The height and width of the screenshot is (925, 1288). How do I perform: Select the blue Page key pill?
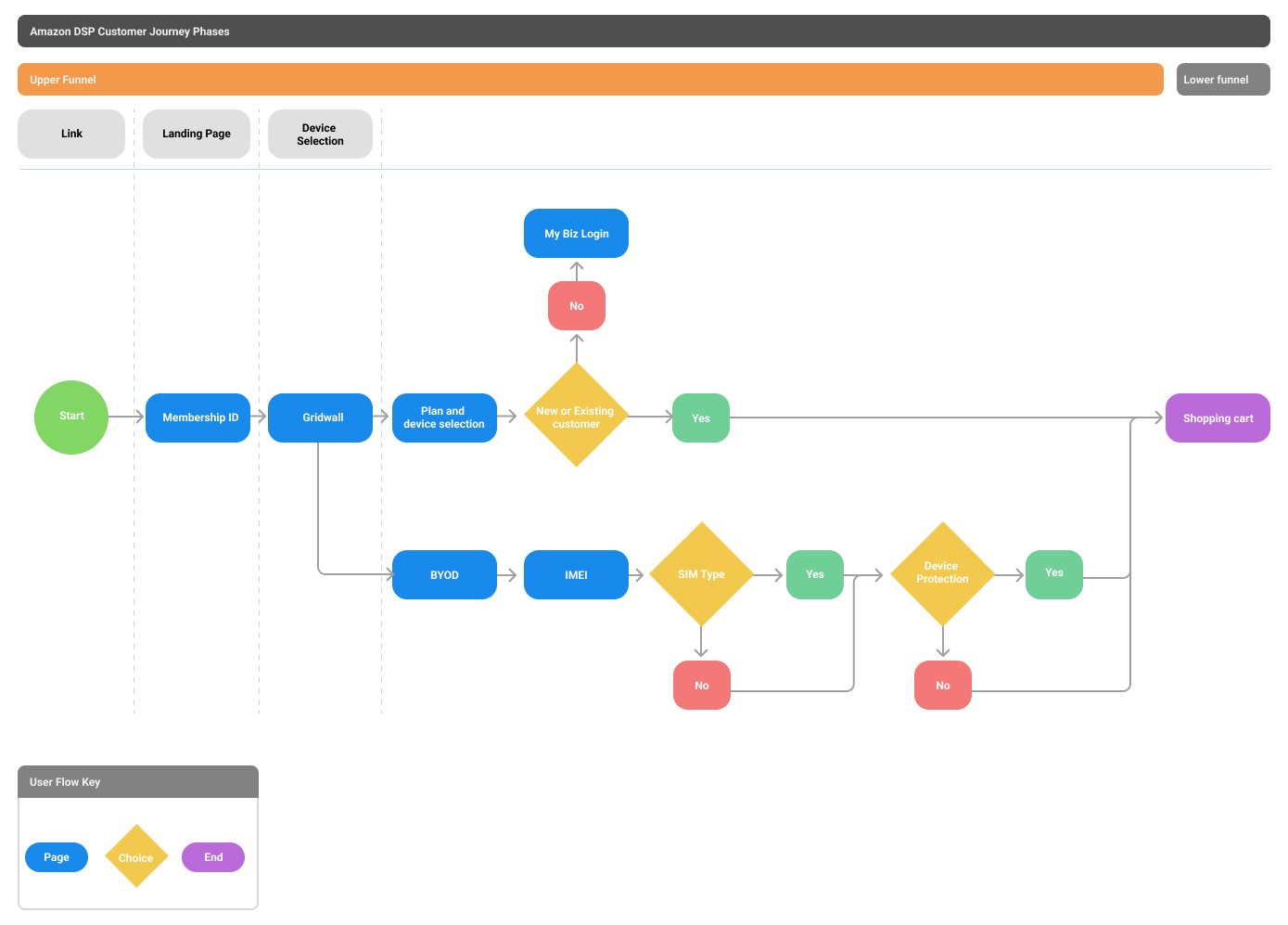(x=57, y=857)
